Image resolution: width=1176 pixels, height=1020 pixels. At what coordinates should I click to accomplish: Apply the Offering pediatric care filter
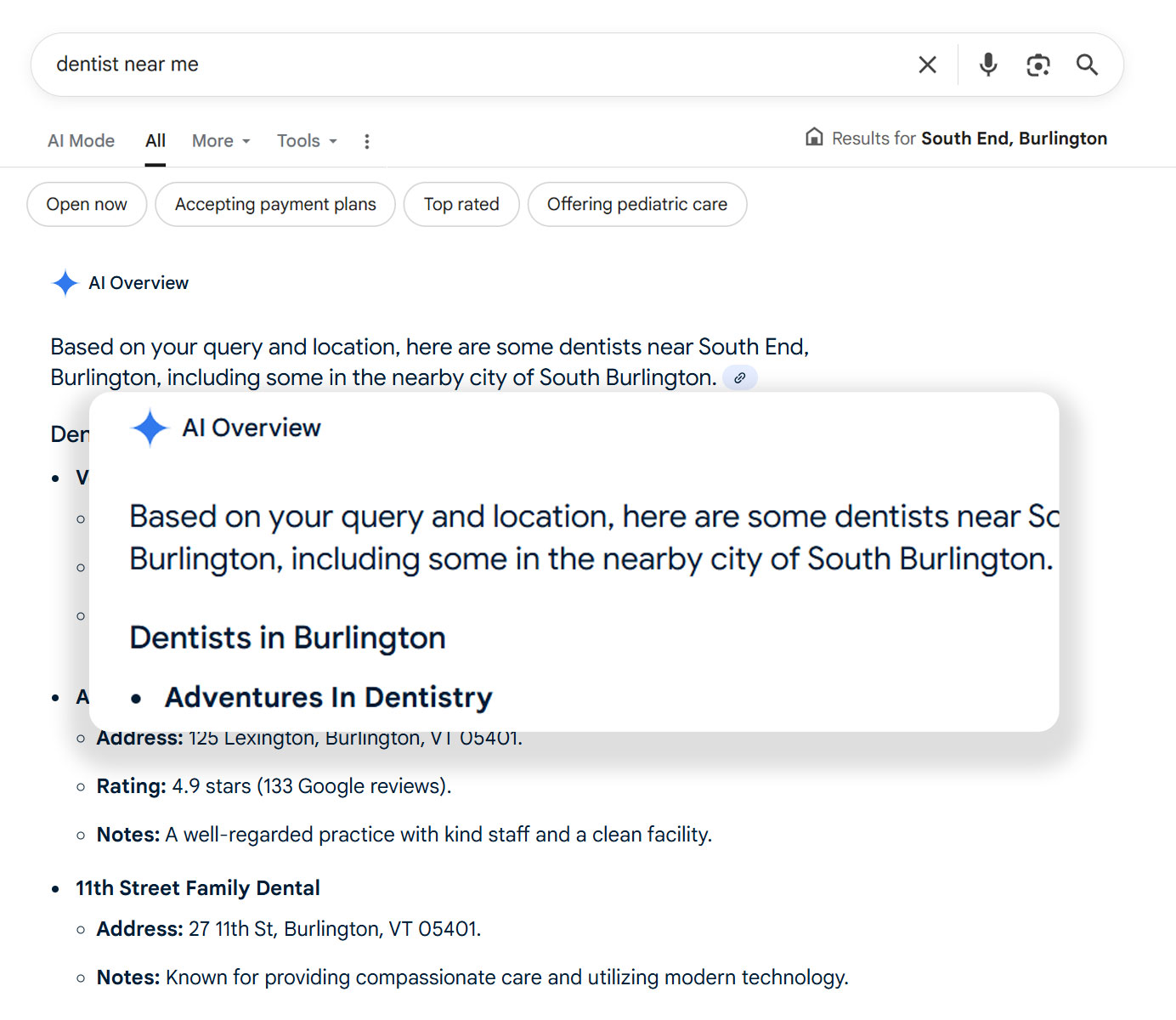[637, 204]
